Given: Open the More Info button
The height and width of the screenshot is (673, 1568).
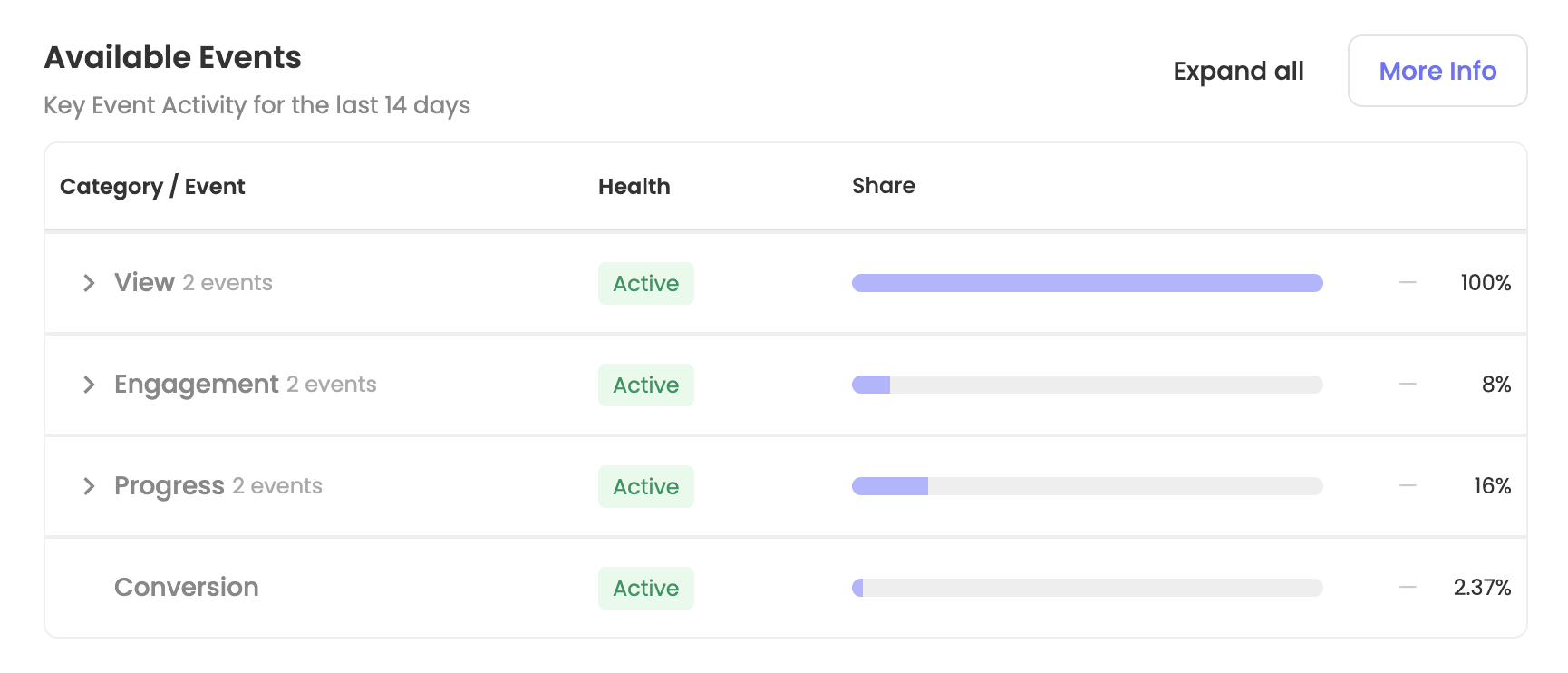Looking at the screenshot, I should 1437,71.
